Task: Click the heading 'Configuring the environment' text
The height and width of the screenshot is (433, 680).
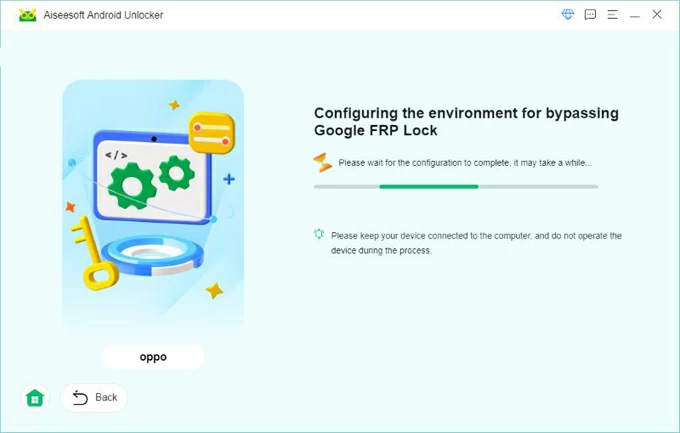Action: [x=466, y=122]
